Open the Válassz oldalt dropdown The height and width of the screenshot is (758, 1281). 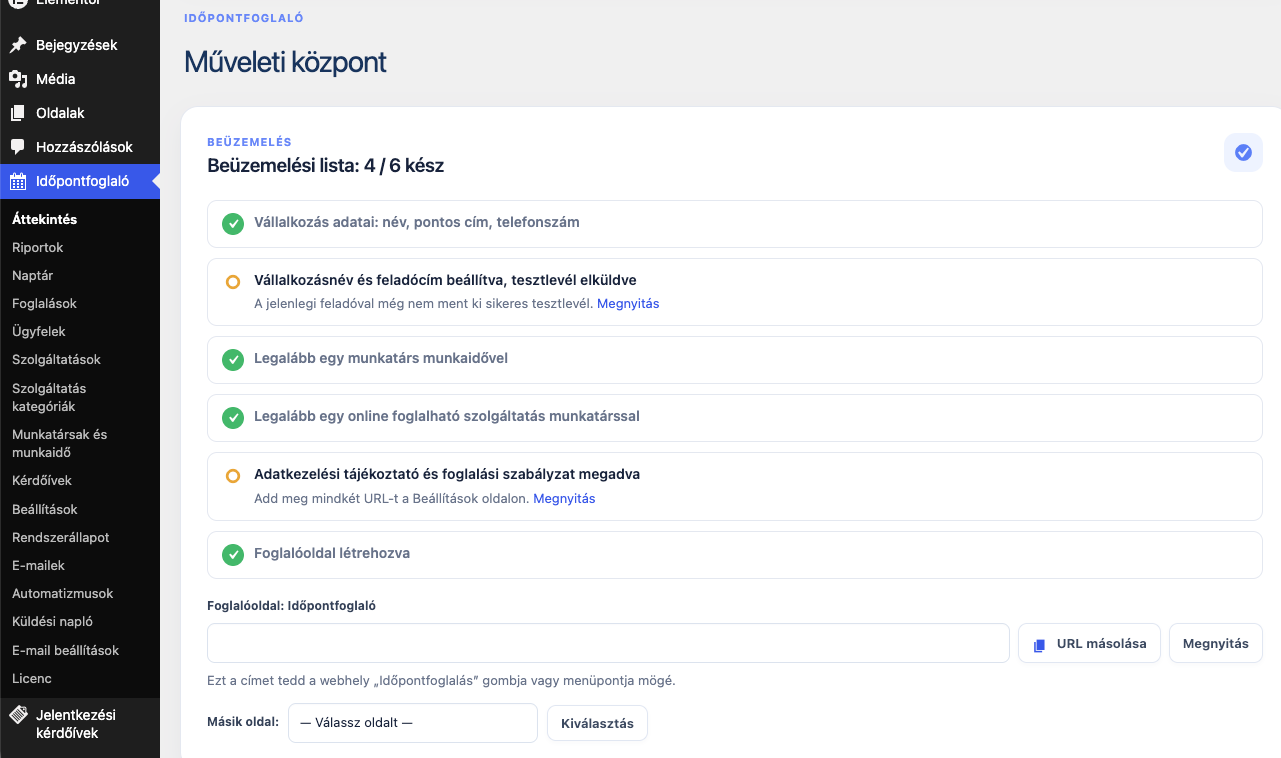click(413, 723)
